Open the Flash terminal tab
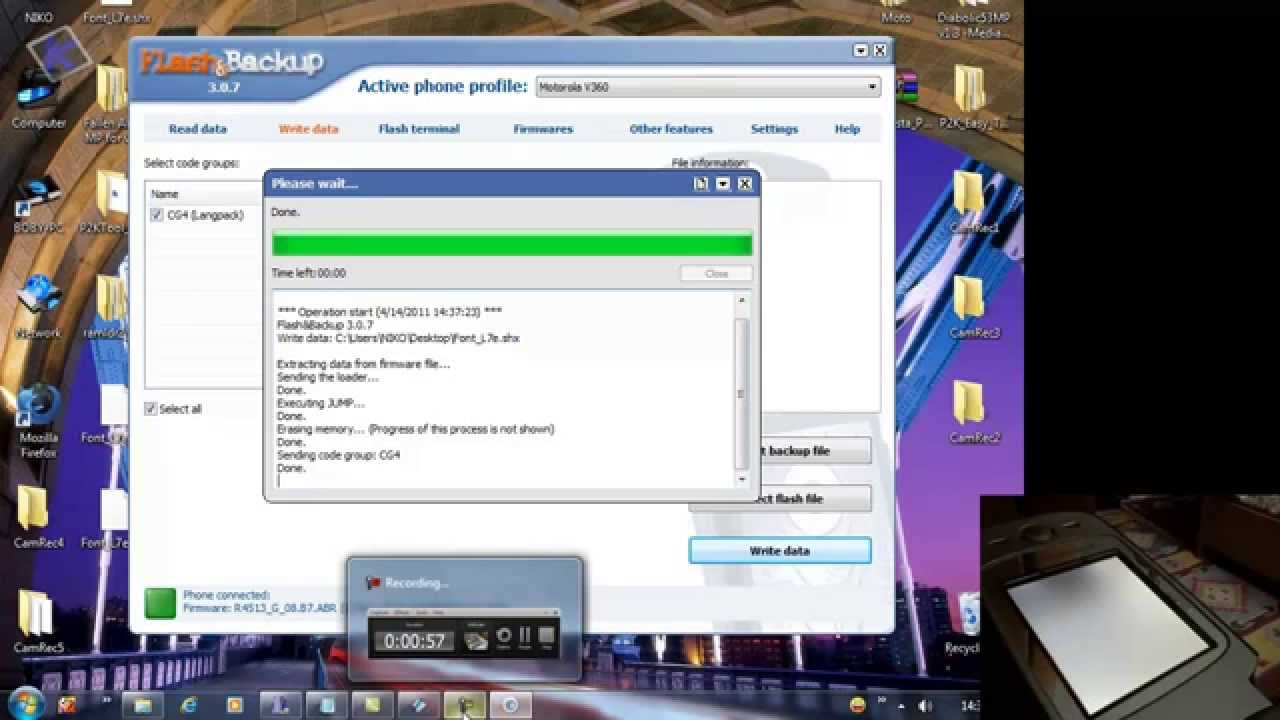 point(419,129)
